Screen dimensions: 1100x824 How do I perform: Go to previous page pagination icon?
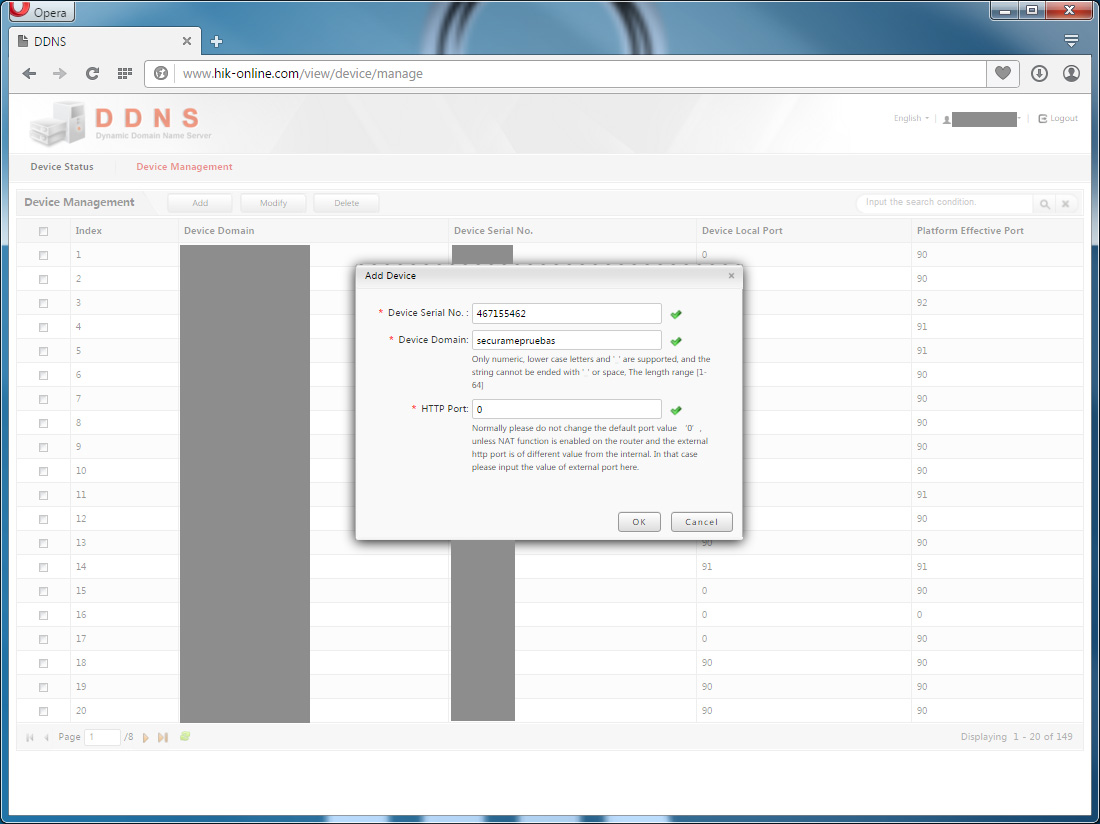(46, 737)
